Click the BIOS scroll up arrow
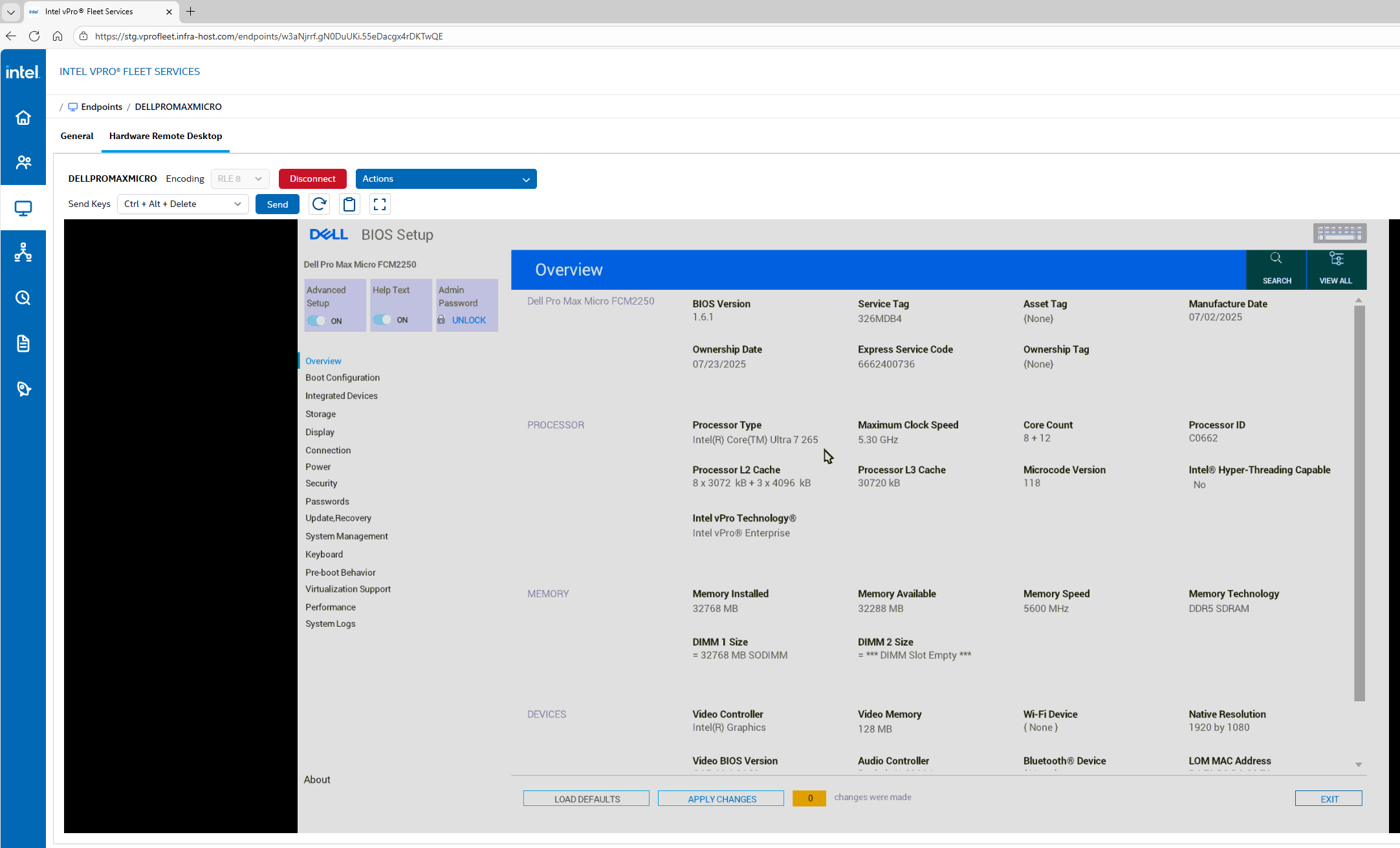This screenshot has width=1400, height=848. point(1359,300)
